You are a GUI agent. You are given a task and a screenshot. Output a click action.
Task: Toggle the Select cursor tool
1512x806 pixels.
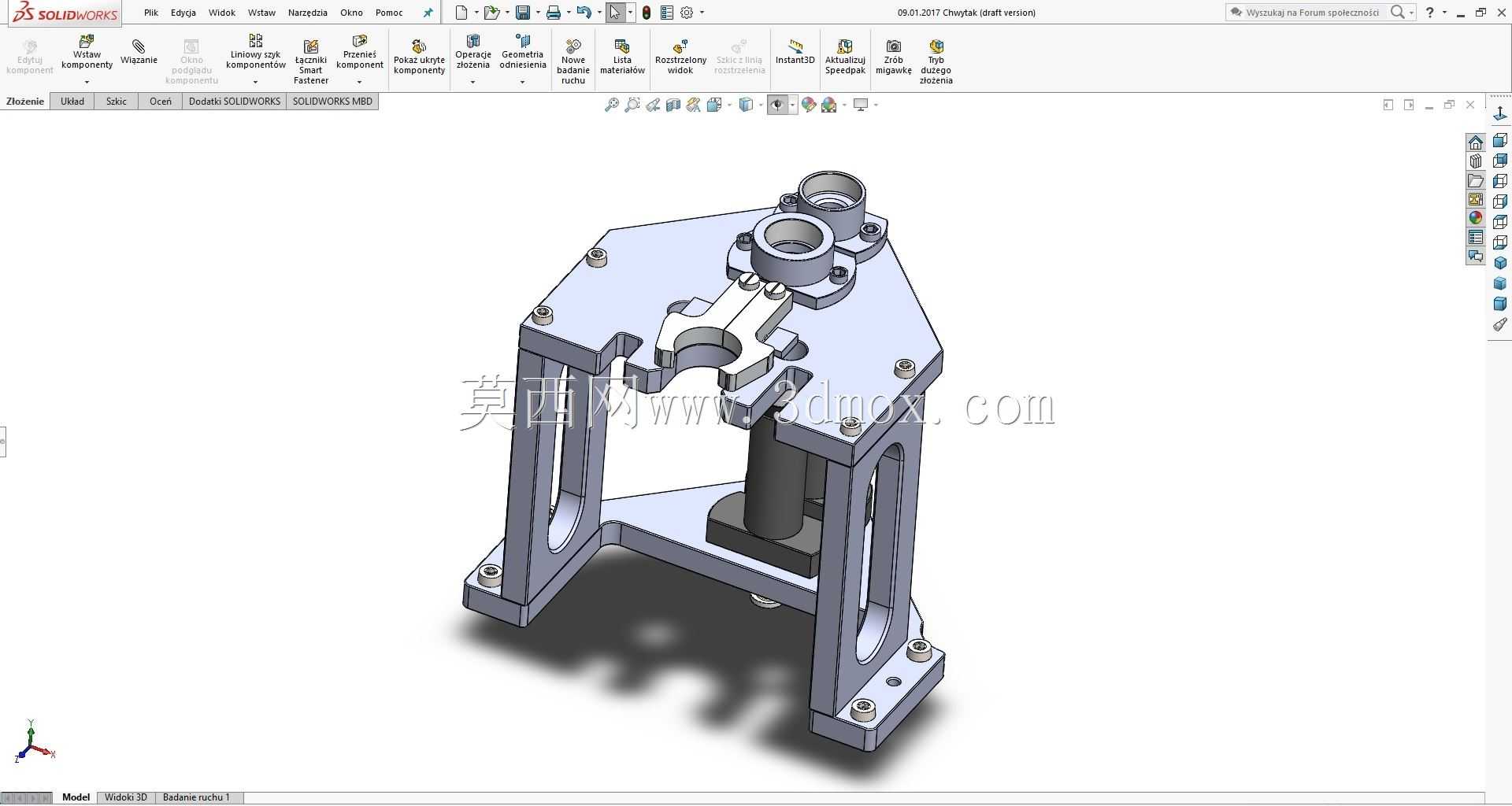[615, 13]
